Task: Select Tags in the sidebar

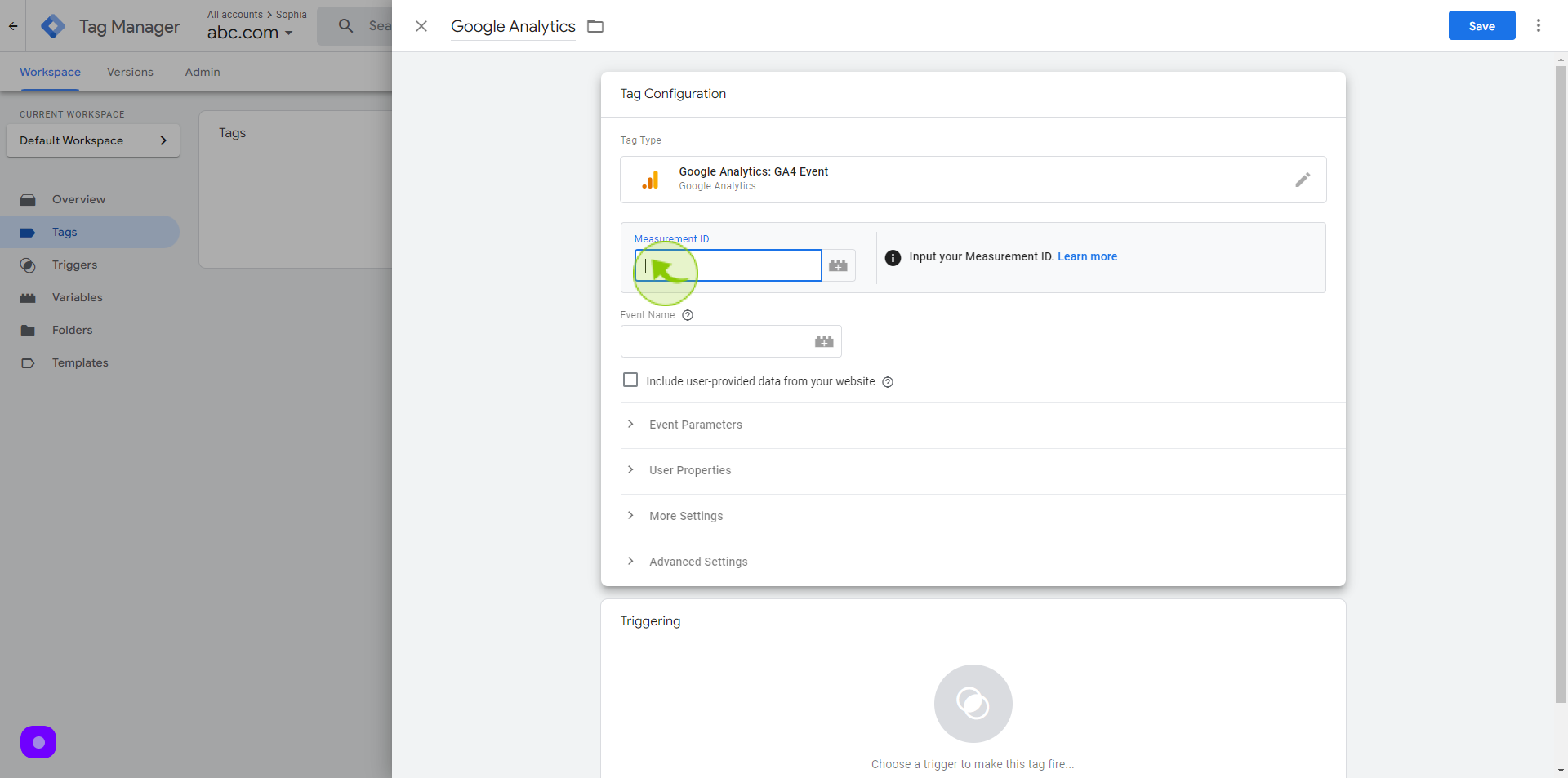Action: tap(89, 232)
